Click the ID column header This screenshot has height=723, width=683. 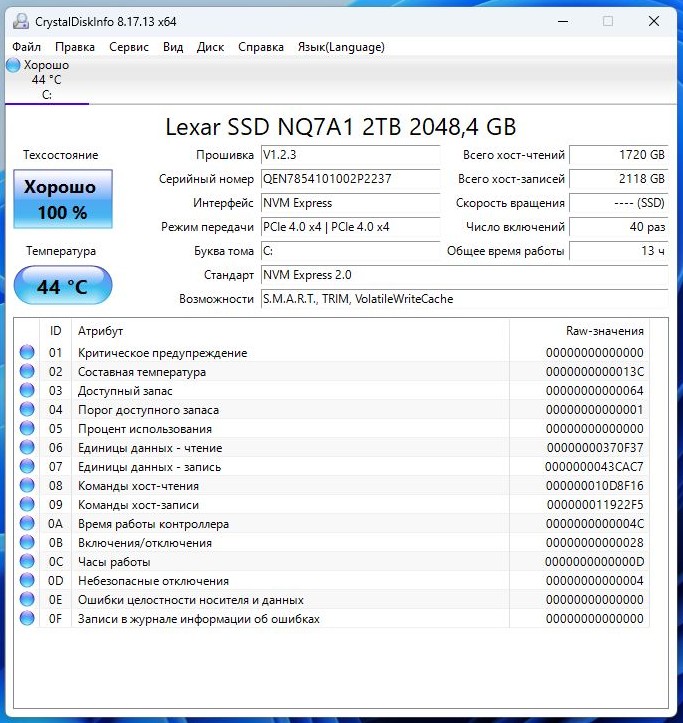(55, 331)
